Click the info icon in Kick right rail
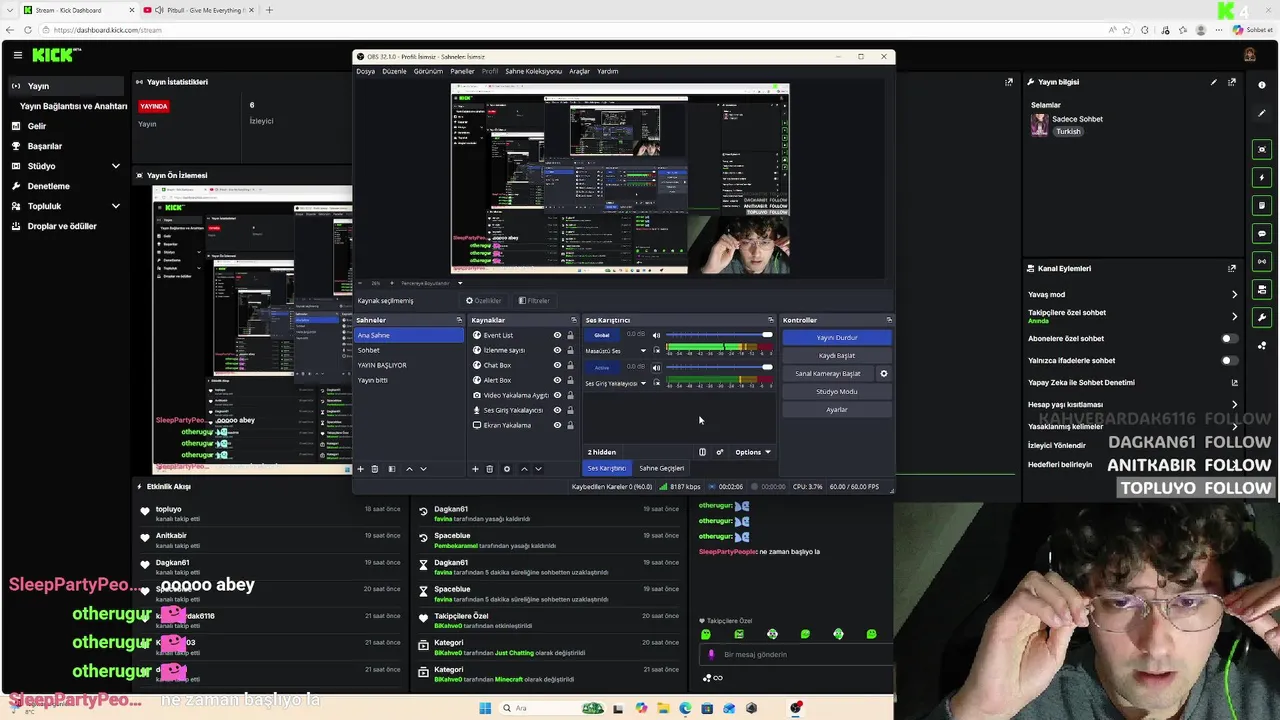Image resolution: width=1280 pixels, height=720 pixels. 1262,86
